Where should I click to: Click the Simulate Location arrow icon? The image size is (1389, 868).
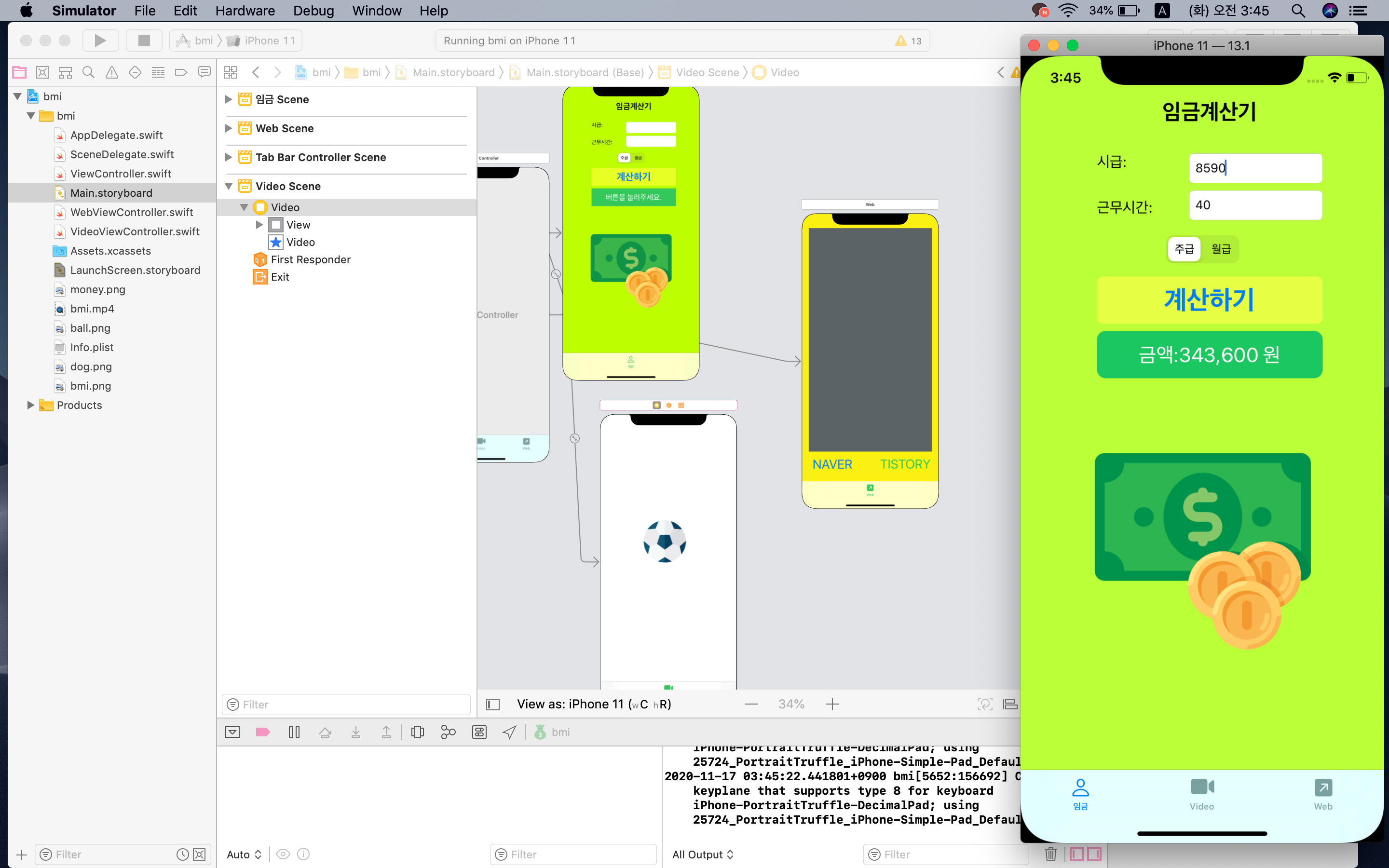(x=509, y=732)
